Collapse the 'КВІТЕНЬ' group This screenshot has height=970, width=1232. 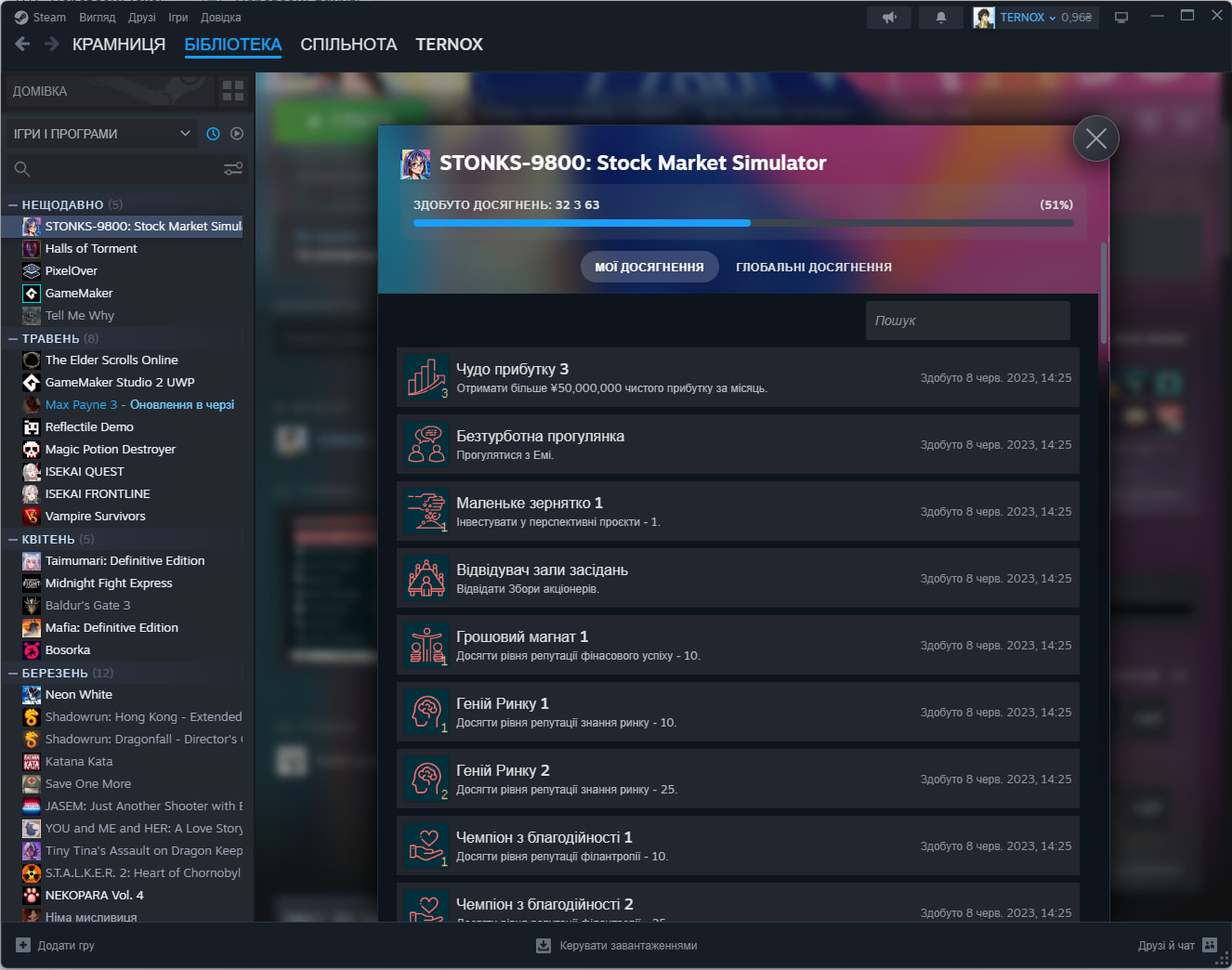[13, 539]
